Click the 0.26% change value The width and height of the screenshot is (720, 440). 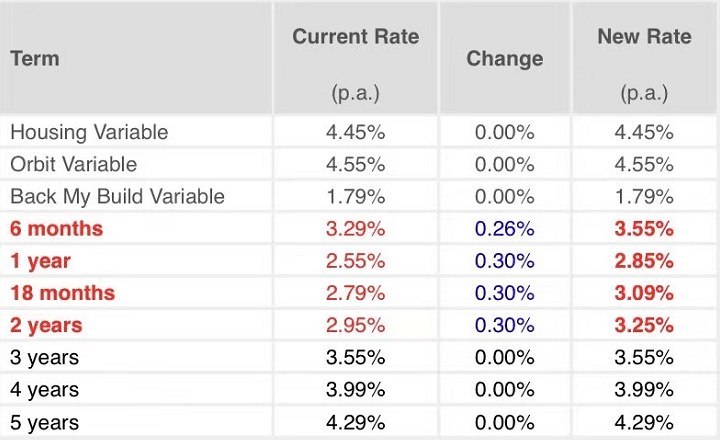point(505,229)
